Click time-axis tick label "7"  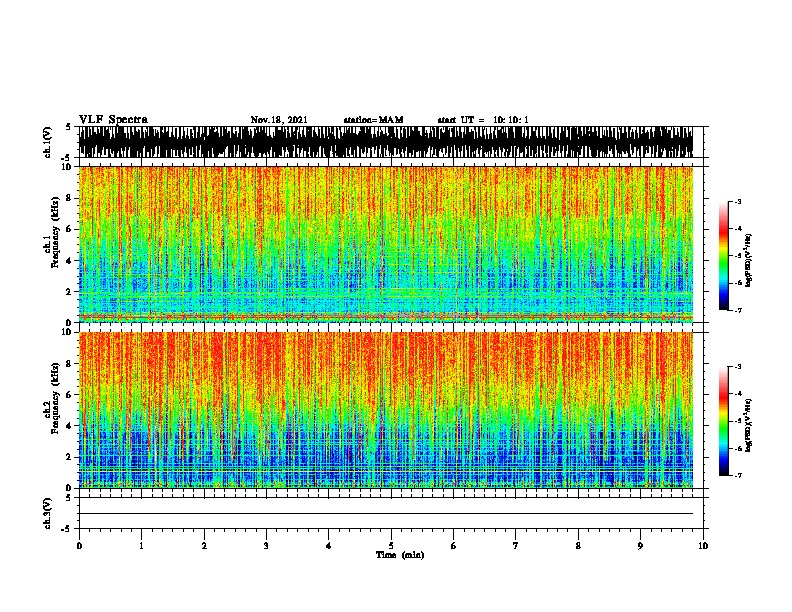pyautogui.click(x=516, y=546)
